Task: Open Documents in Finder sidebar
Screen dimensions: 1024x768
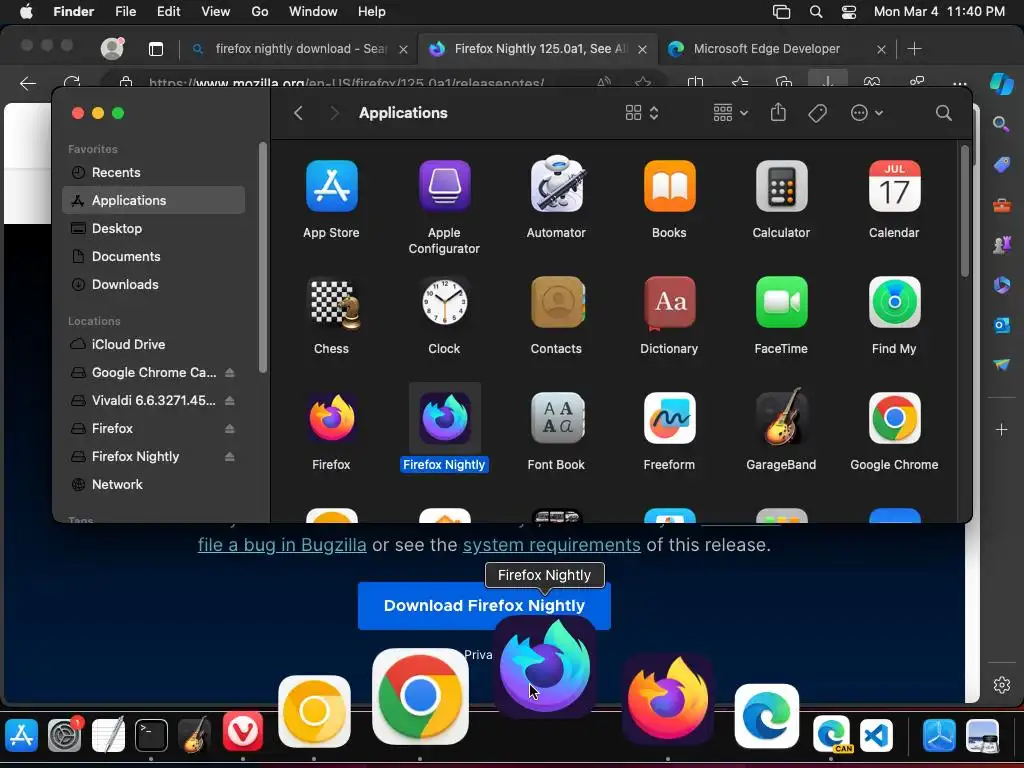Action: (x=153, y=257)
